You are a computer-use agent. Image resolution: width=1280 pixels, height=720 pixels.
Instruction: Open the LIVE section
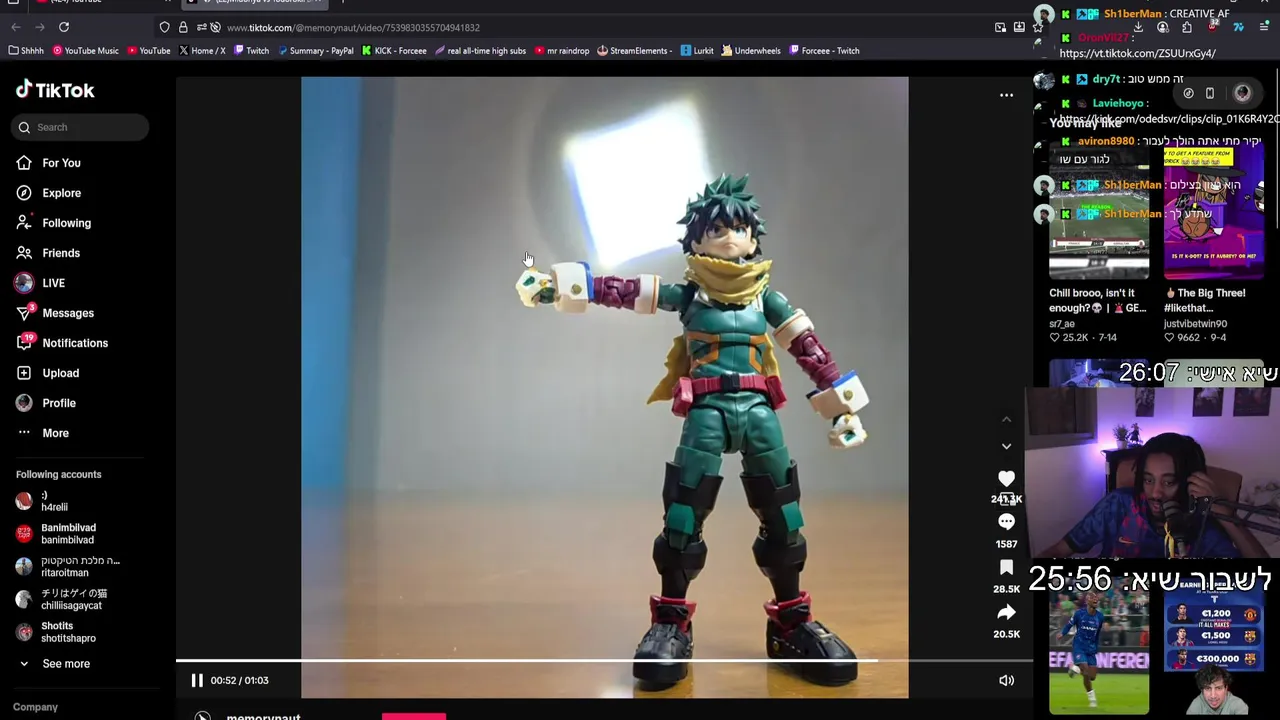tap(40, 283)
